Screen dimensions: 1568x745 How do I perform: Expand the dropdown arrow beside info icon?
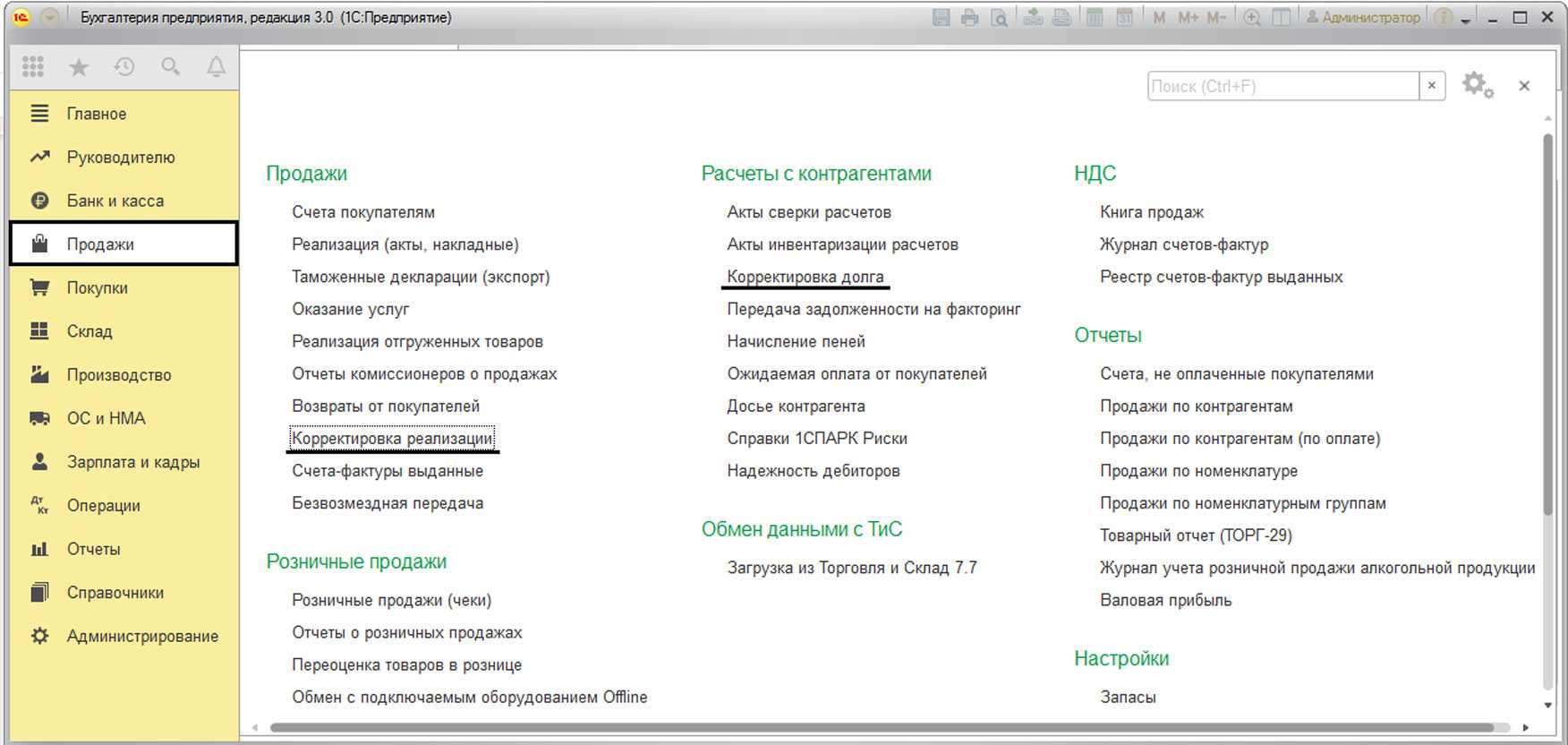(1466, 20)
